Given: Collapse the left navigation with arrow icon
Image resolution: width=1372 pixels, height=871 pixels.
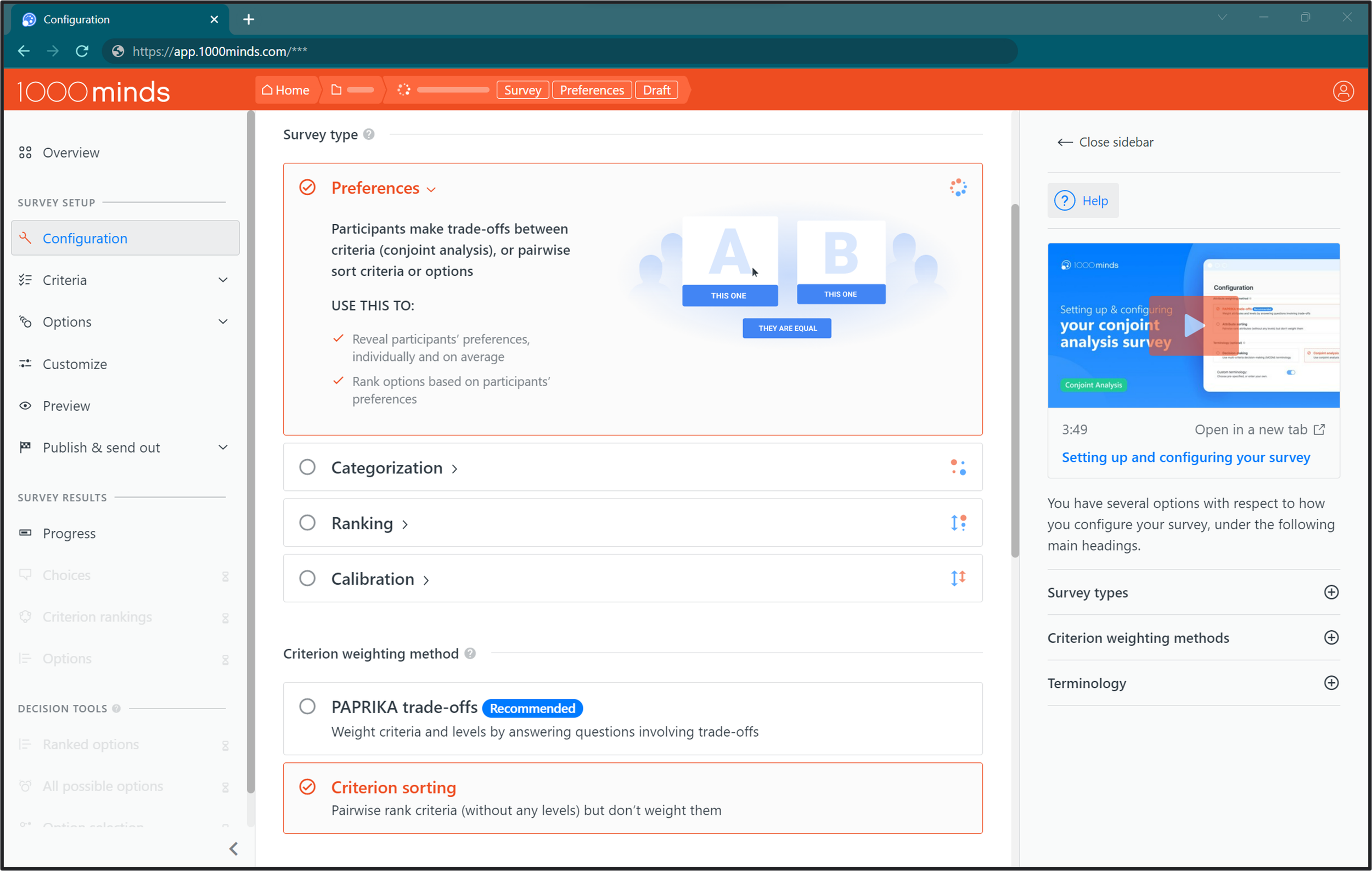Looking at the screenshot, I should tap(234, 849).
